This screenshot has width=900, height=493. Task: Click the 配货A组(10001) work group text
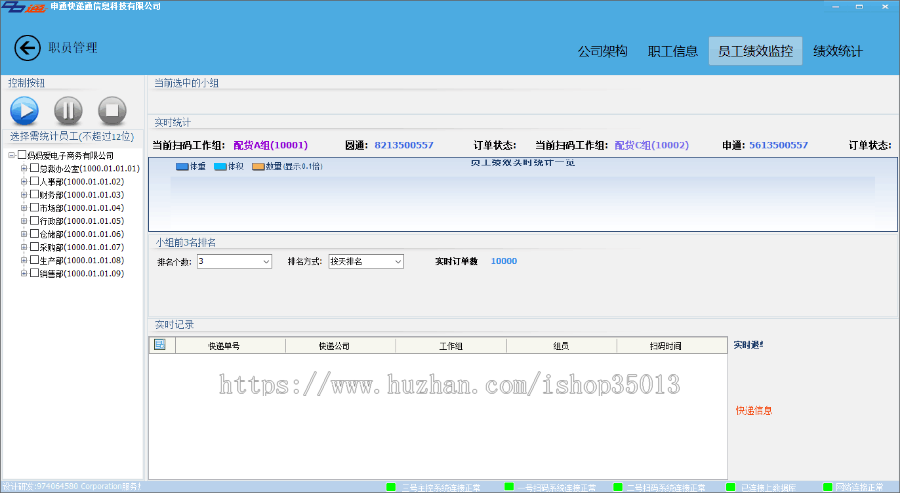pos(270,146)
